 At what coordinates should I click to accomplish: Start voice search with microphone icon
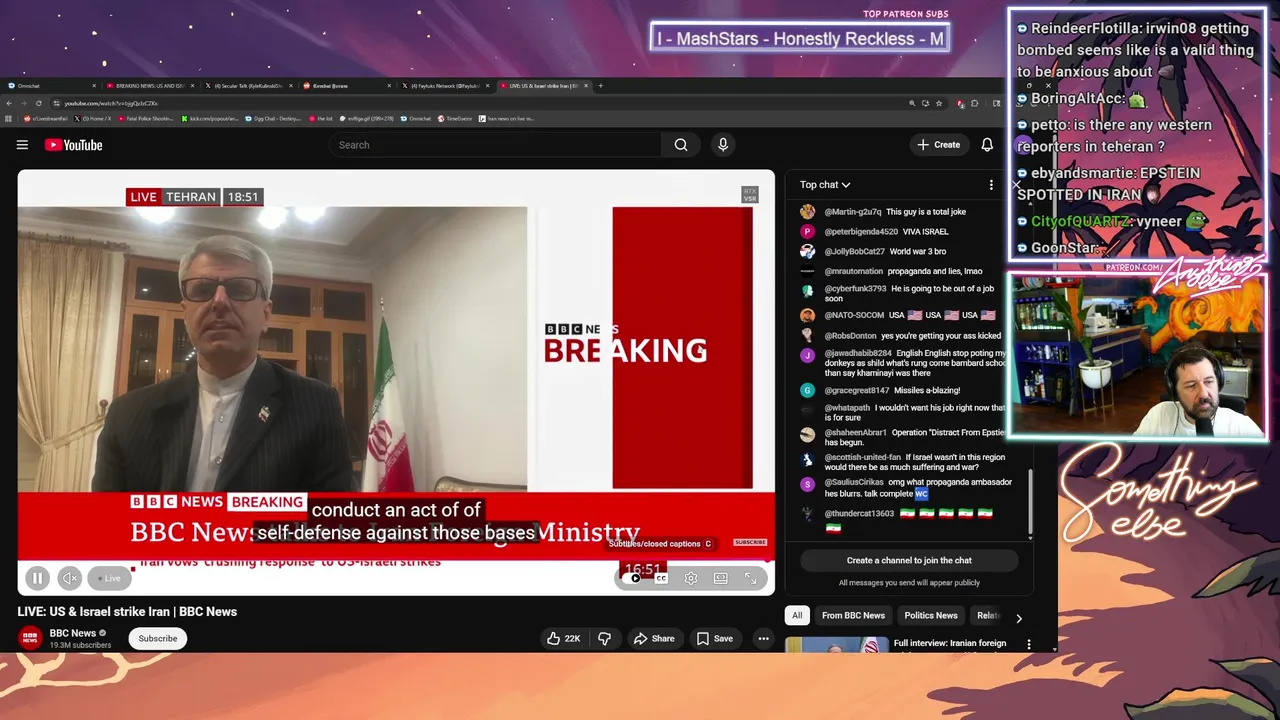(x=723, y=145)
